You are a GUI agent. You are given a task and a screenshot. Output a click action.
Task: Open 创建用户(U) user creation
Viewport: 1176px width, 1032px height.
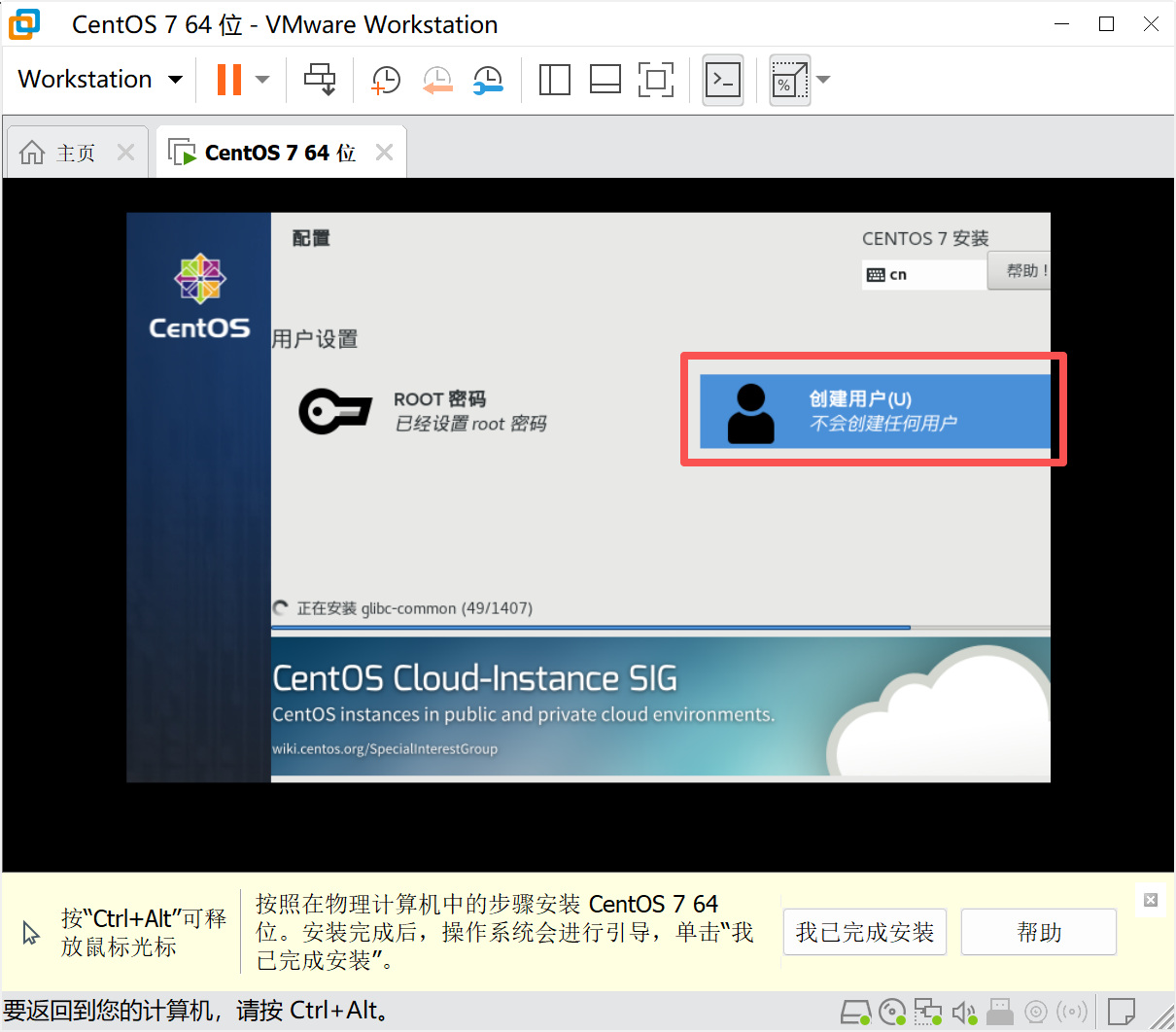(x=875, y=411)
